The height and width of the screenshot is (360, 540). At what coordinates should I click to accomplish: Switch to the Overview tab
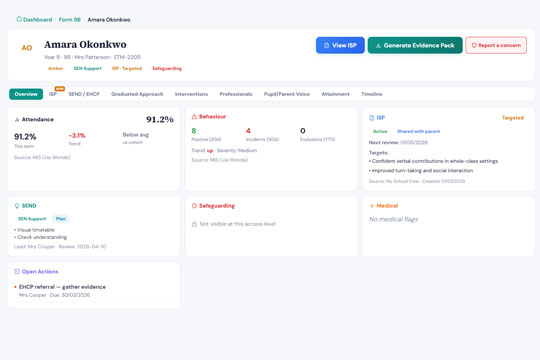pos(26,94)
